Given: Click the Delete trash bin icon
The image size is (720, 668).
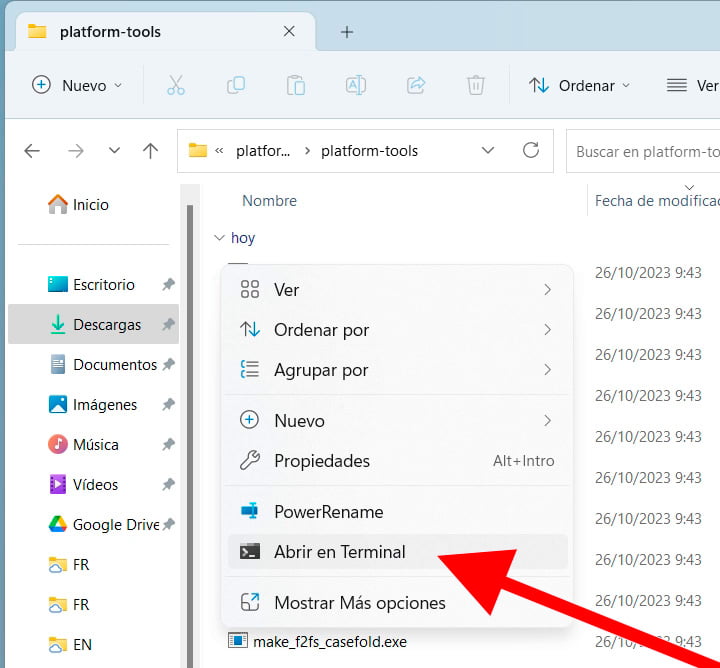Looking at the screenshot, I should point(476,85).
